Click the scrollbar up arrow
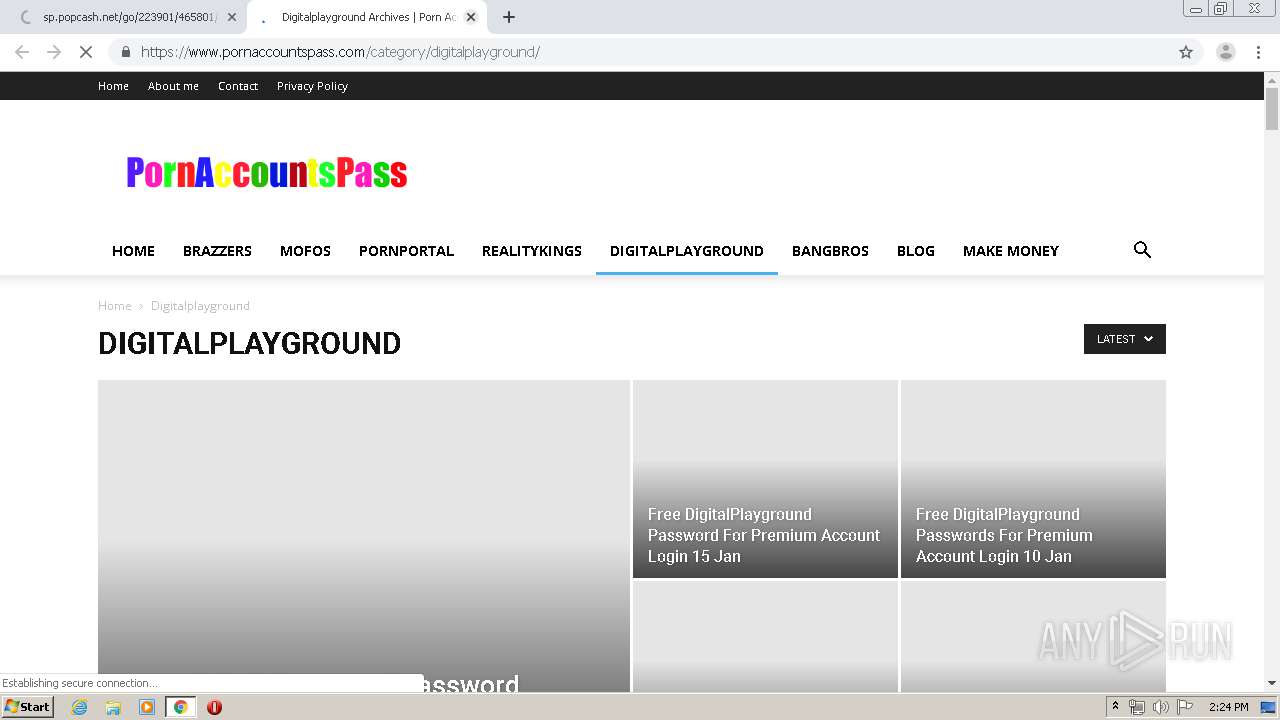The height and width of the screenshot is (720, 1280). click(x=1272, y=79)
